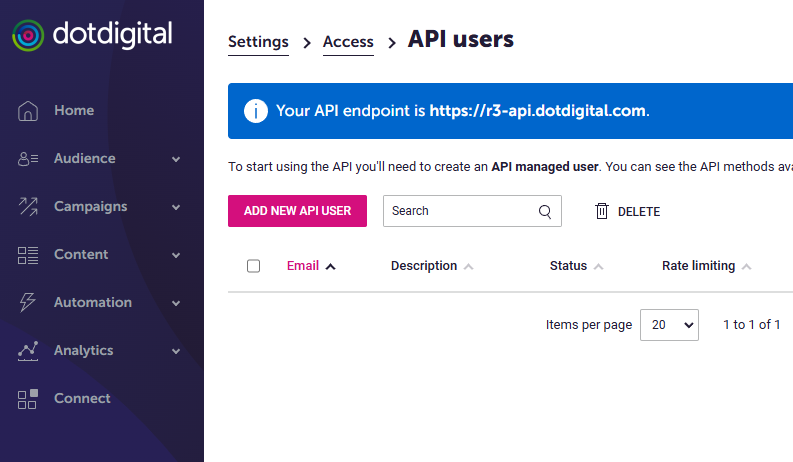
Task: Open Connect in the sidebar
Action: (x=82, y=398)
